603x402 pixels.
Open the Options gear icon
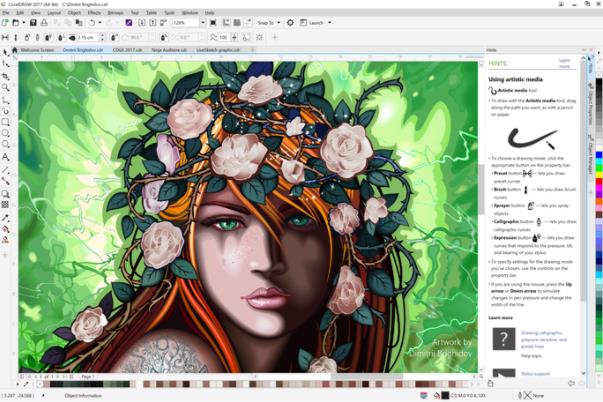point(290,22)
